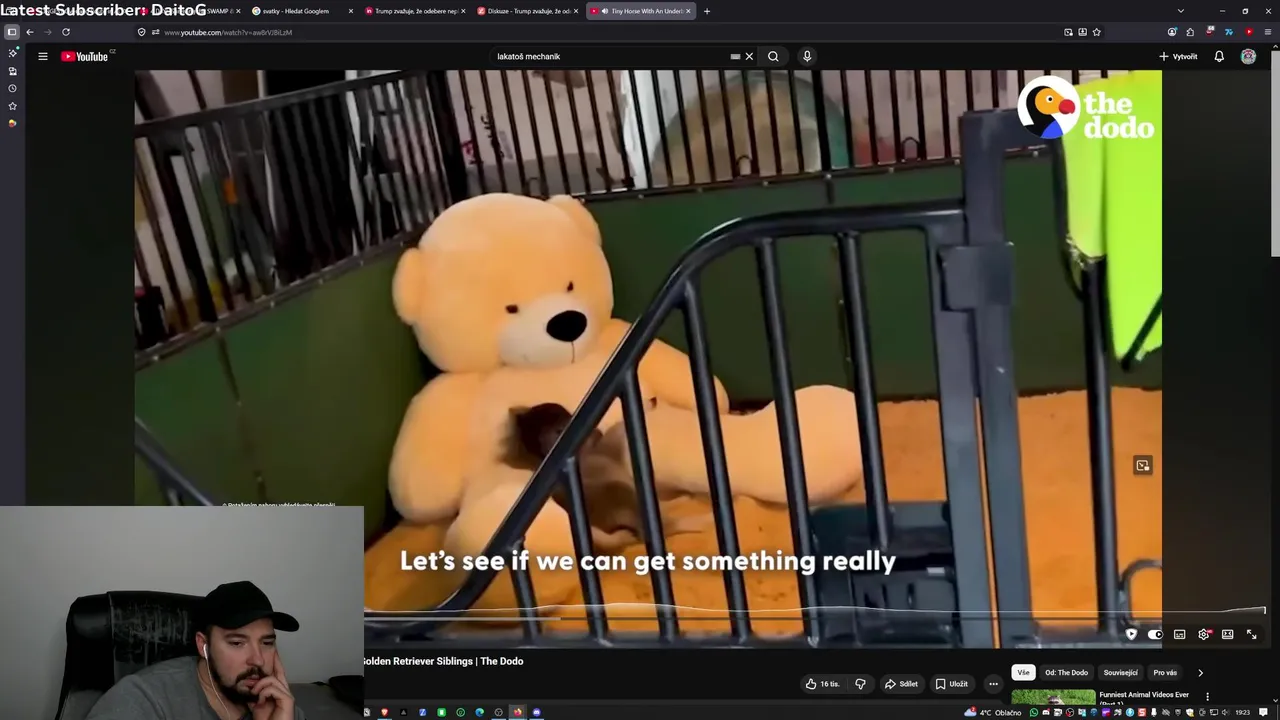The image size is (1280, 720).
Task: Open a new browser tab
Action: coord(707,11)
